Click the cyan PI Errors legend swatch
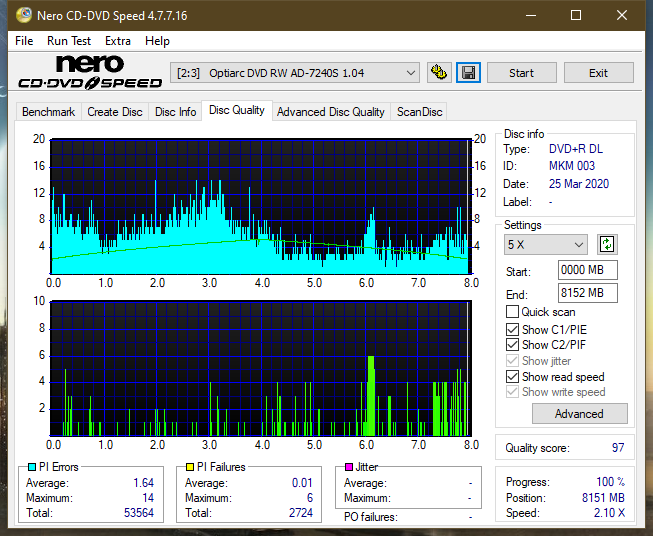The image size is (653, 536). pyautogui.click(x=31, y=467)
